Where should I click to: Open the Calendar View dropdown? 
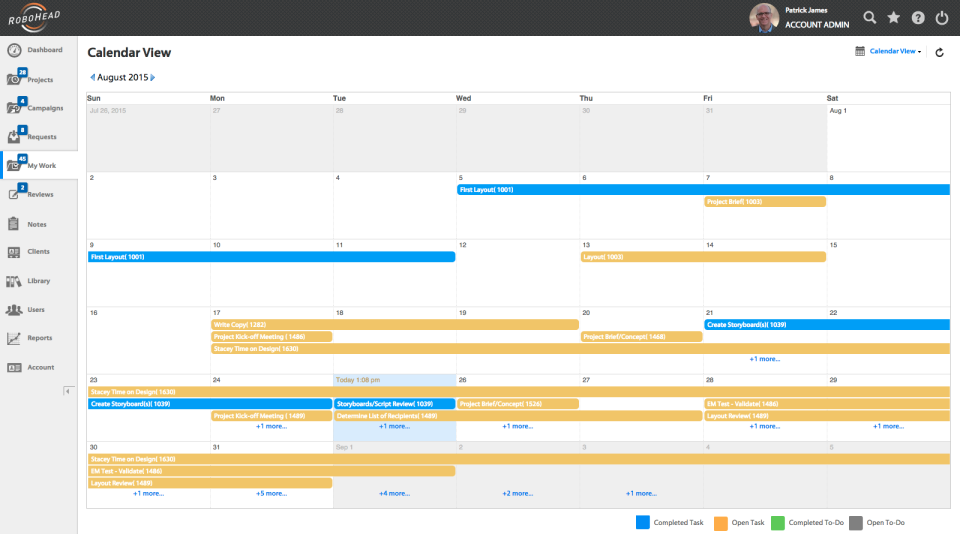click(x=894, y=51)
